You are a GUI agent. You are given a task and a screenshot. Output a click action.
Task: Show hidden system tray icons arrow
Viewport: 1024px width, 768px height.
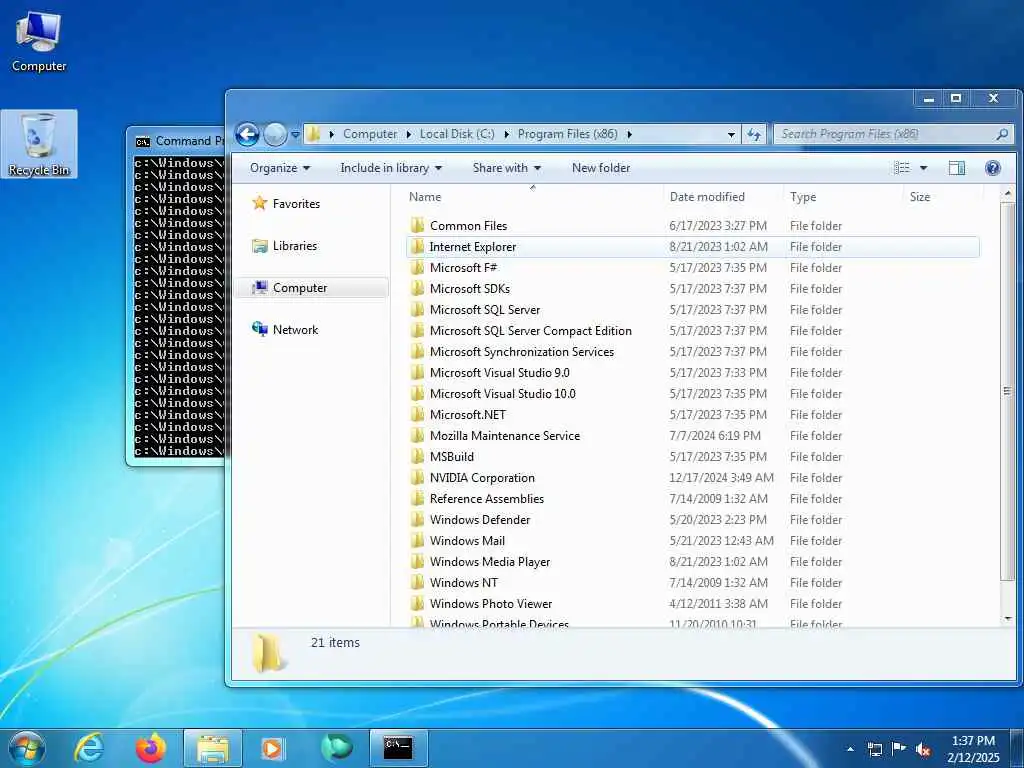point(850,749)
